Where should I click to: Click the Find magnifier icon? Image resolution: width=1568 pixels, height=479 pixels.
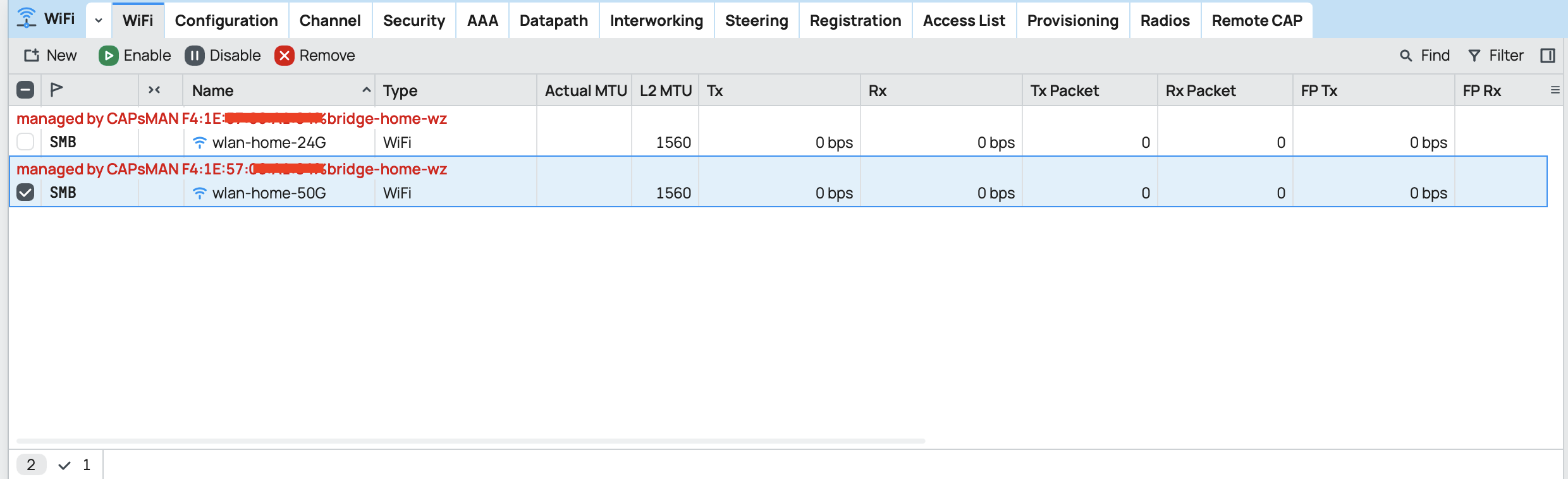(1406, 56)
